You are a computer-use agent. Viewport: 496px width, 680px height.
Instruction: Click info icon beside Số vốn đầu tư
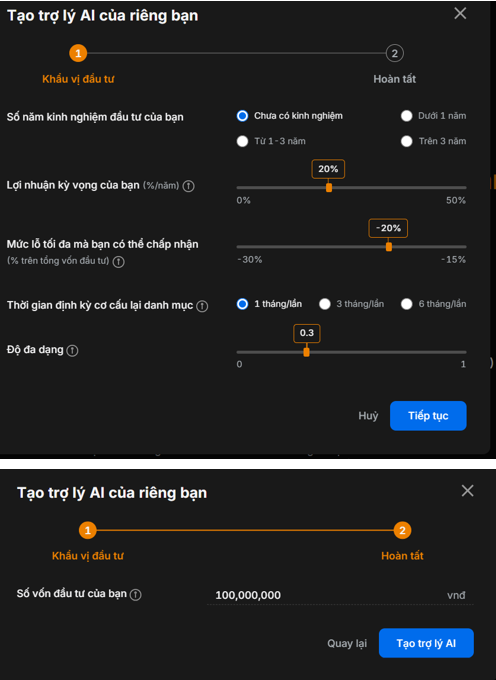point(136,595)
